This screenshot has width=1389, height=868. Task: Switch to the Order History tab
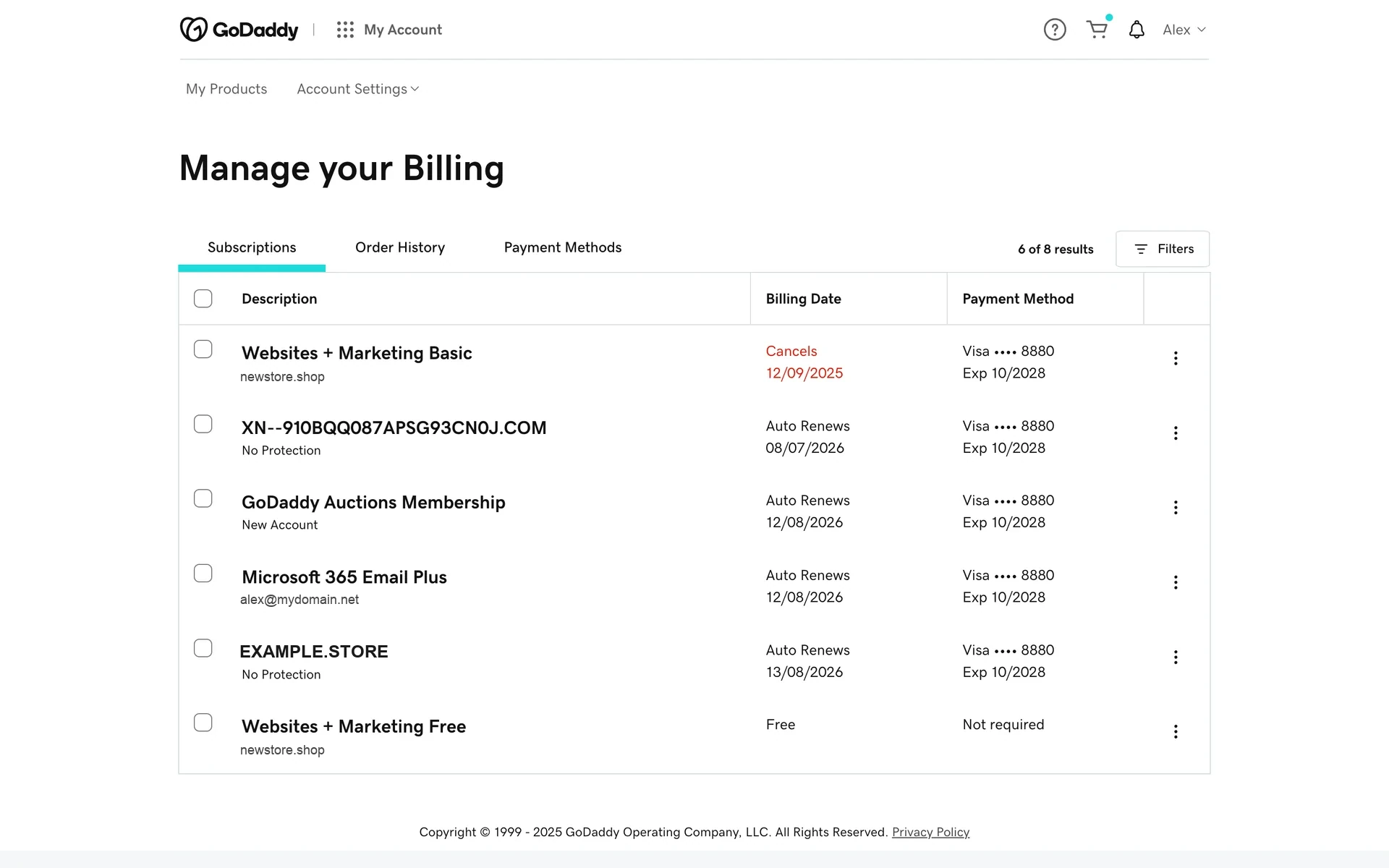(400, 247)
